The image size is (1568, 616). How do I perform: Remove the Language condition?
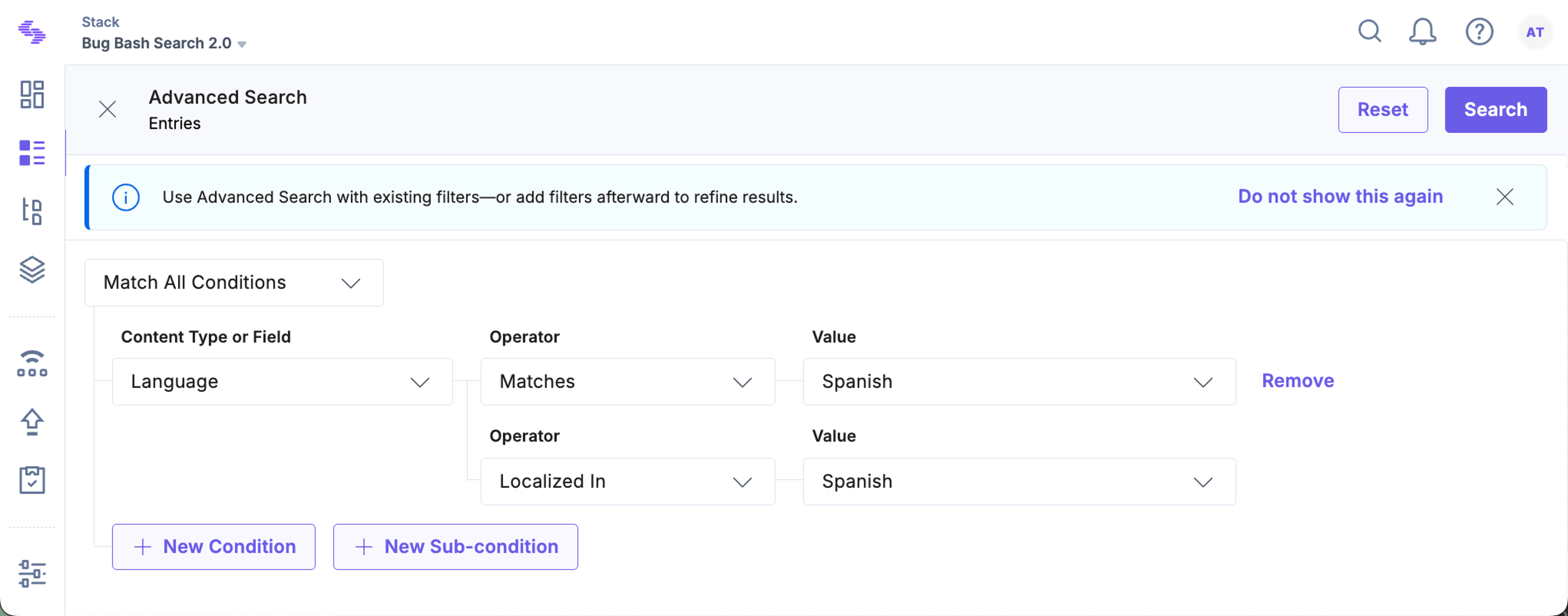1298,381
